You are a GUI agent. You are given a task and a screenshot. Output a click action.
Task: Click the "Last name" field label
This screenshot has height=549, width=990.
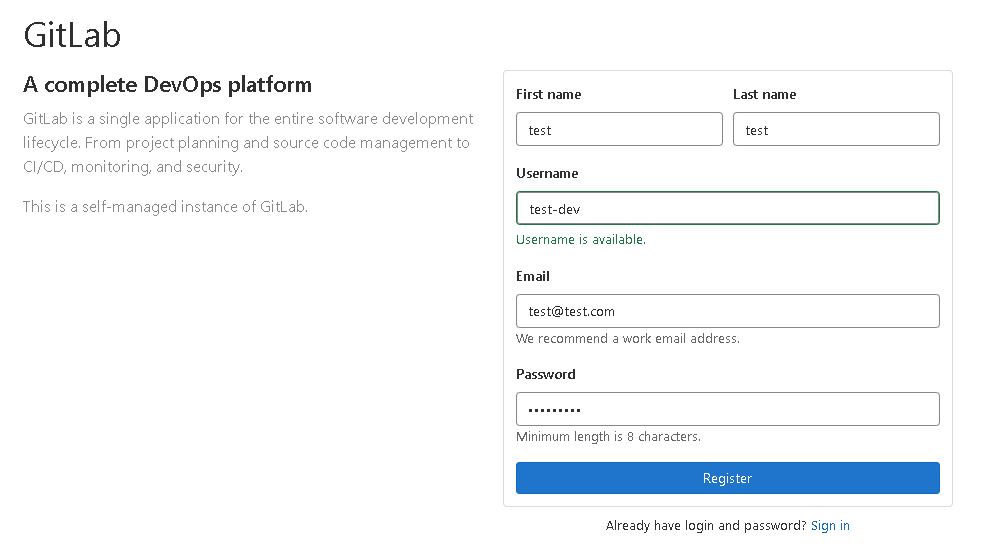pos(764,95)
